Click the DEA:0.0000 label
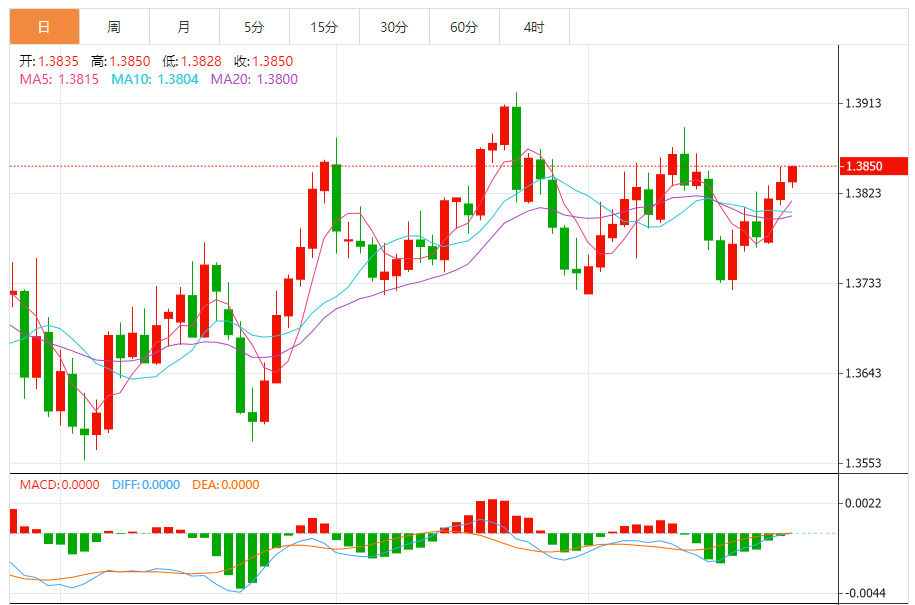 coord(226,485)
